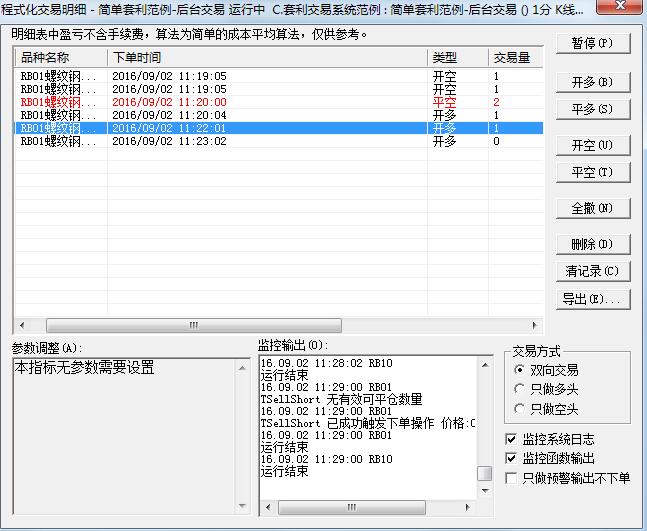
Task: Sort by the 交易量 column header
Action: tap(516, 57)
